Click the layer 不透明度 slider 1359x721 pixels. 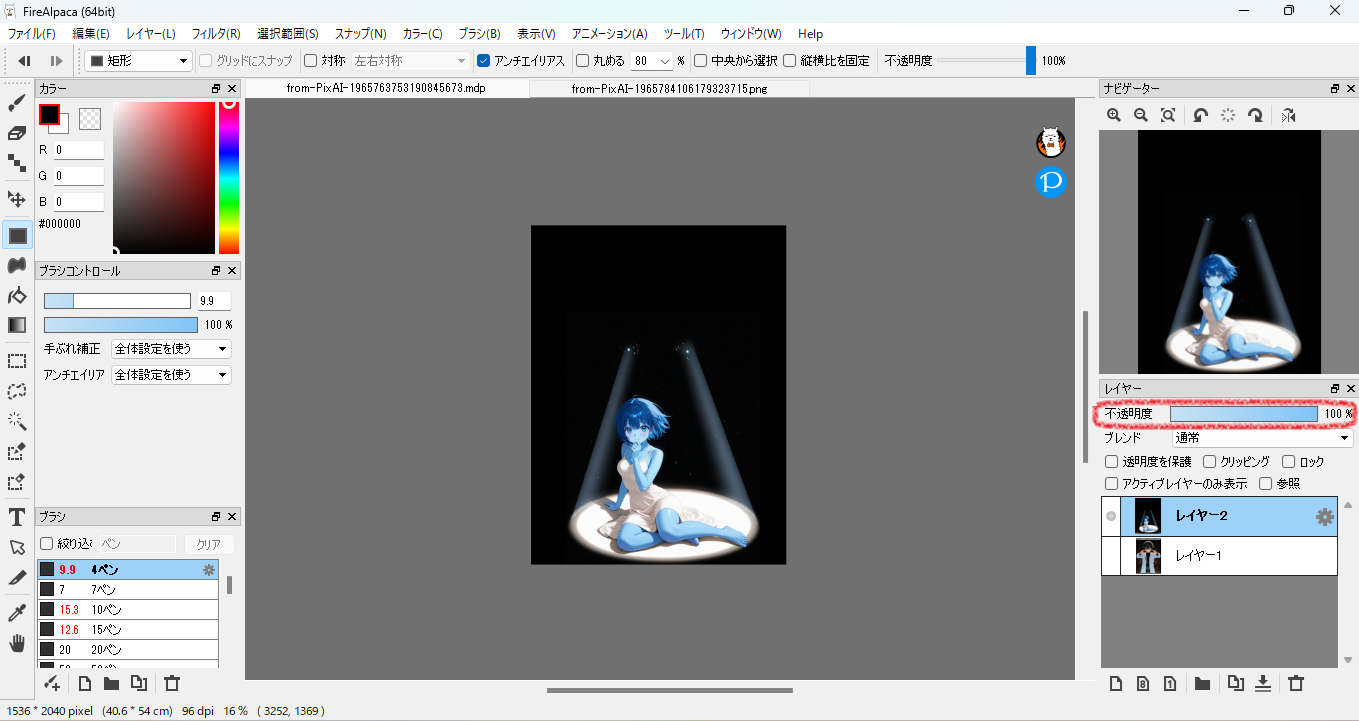pyautogui.click(x=1243, y=414)
